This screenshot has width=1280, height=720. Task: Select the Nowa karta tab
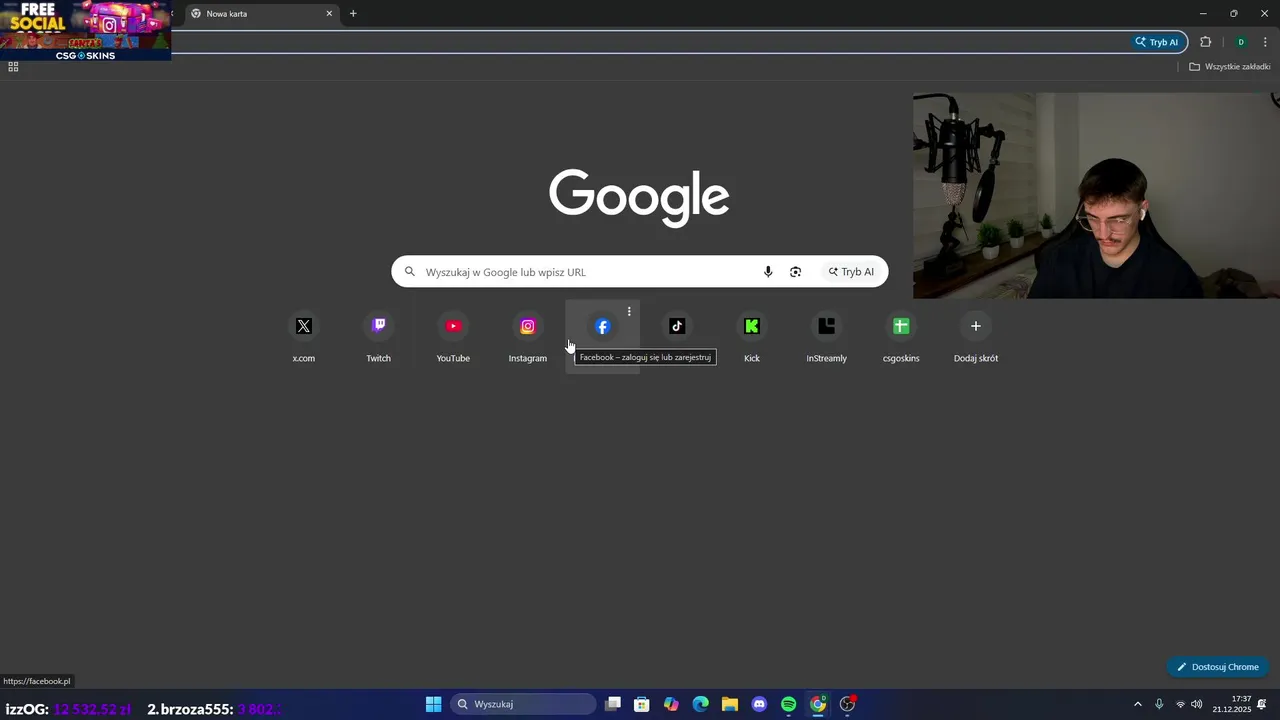(x=260, y=14)
